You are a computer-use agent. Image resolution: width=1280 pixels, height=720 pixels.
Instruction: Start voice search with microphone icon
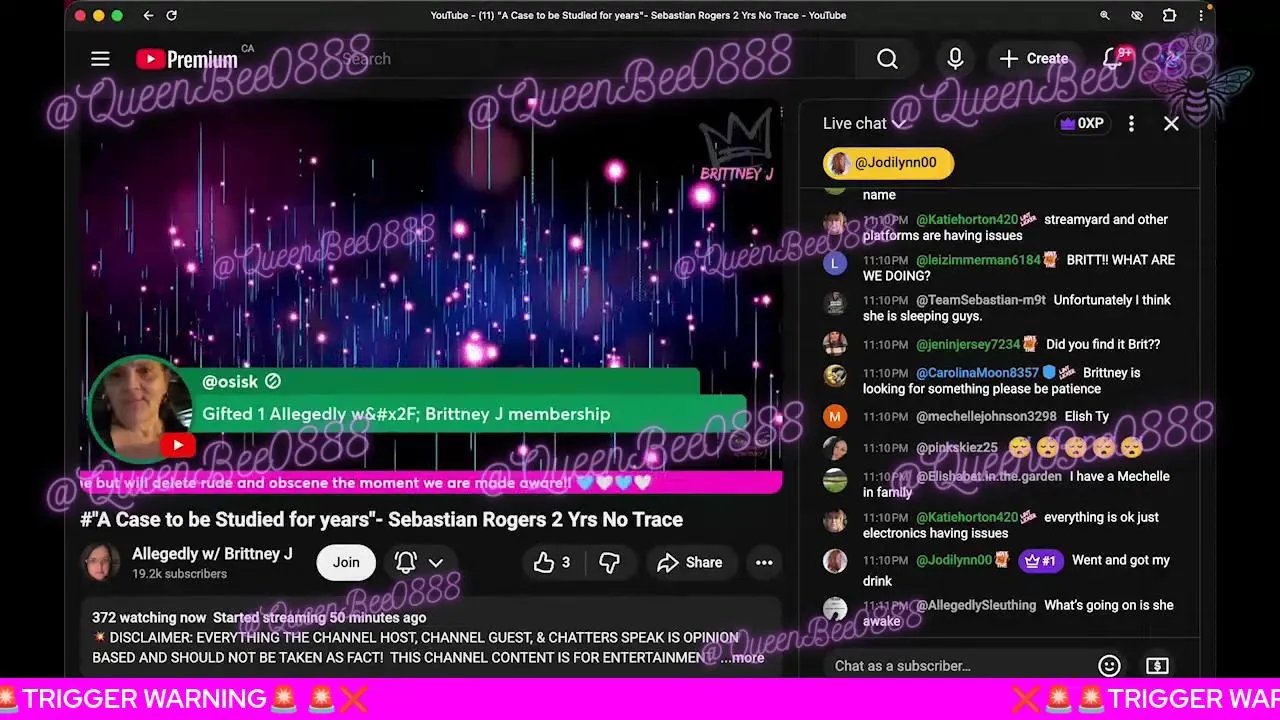point(955,59)
